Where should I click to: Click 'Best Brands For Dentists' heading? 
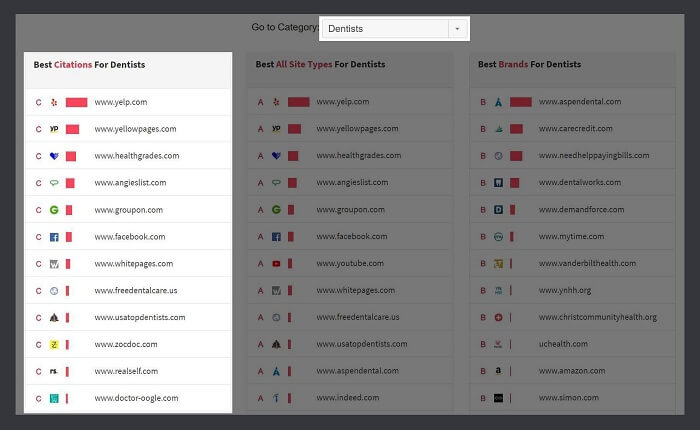click(529, 64)
